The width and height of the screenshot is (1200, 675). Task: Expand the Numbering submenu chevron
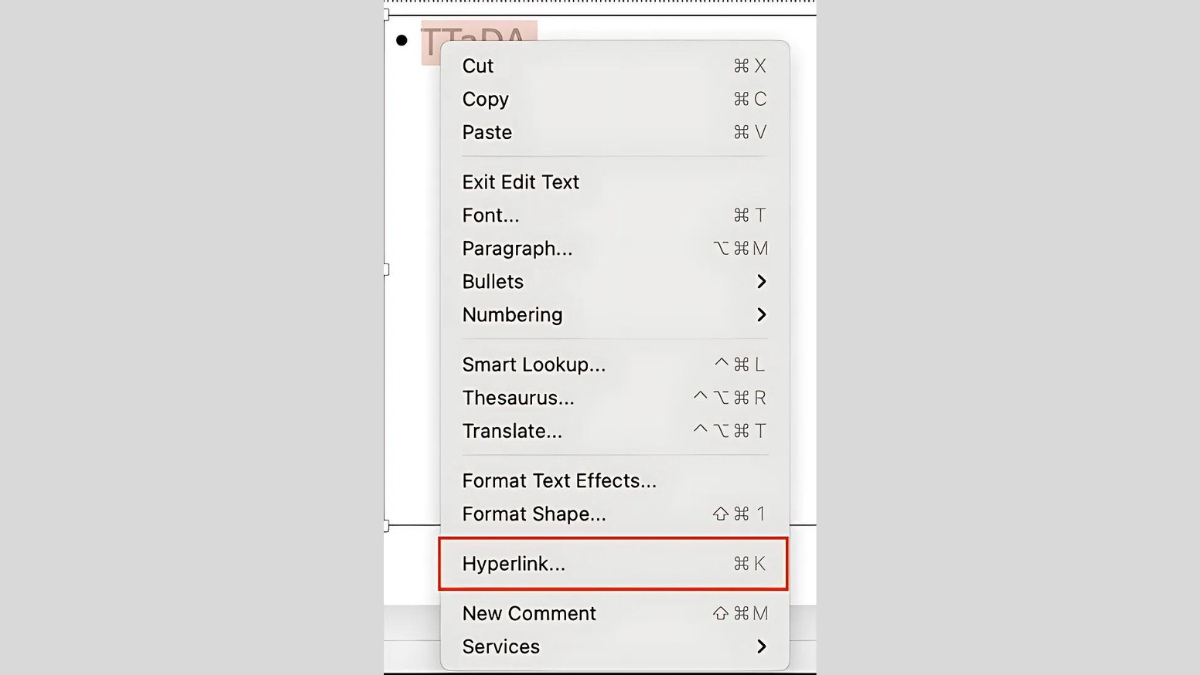click(761, 314)
